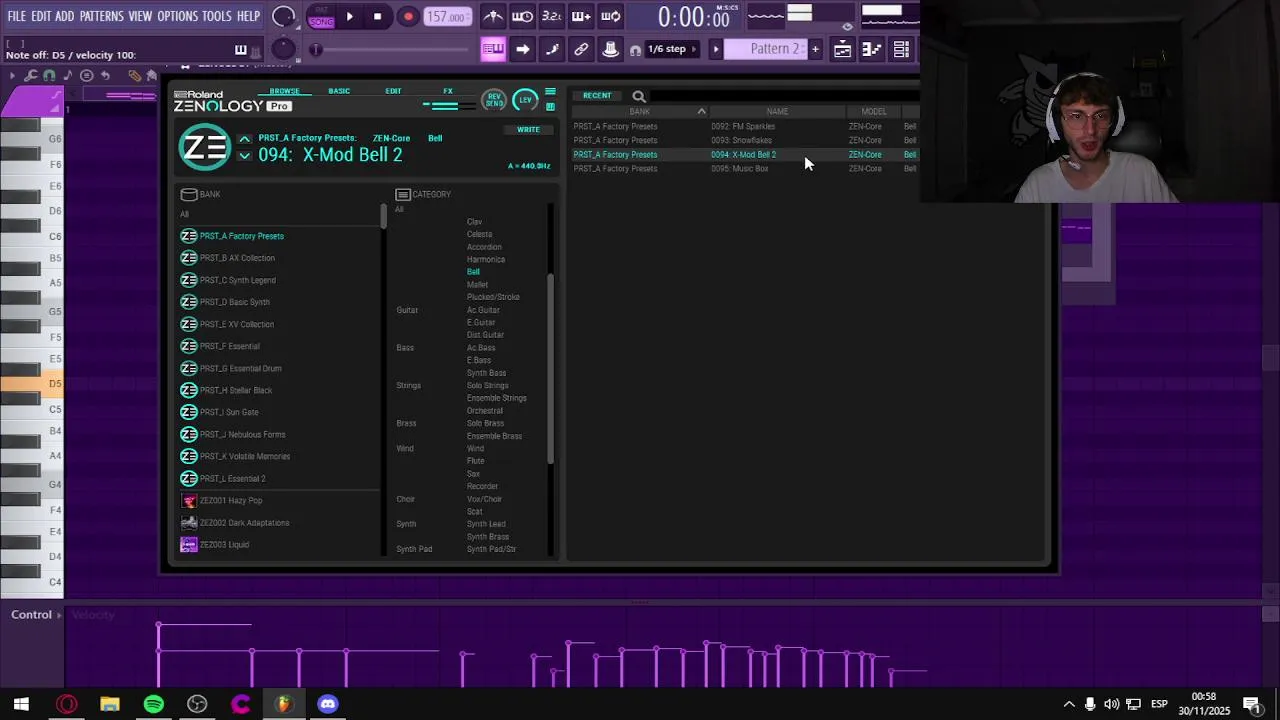Start playback with the Play button
The height and width of the screenshot is (720, 1280).
click(x=349, y=16)
